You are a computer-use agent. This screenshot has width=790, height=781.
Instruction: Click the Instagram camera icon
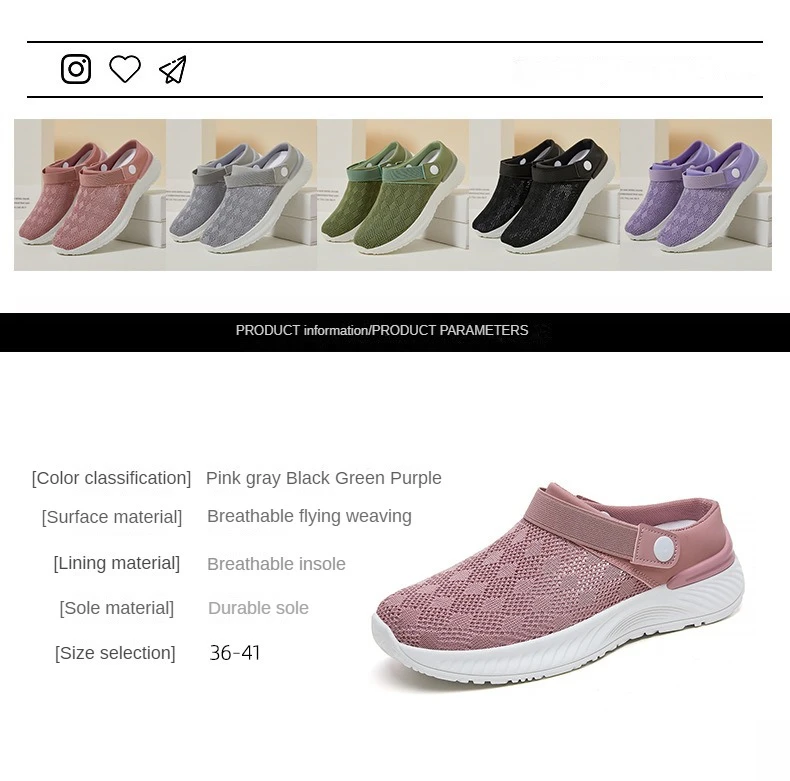point(76,69)
